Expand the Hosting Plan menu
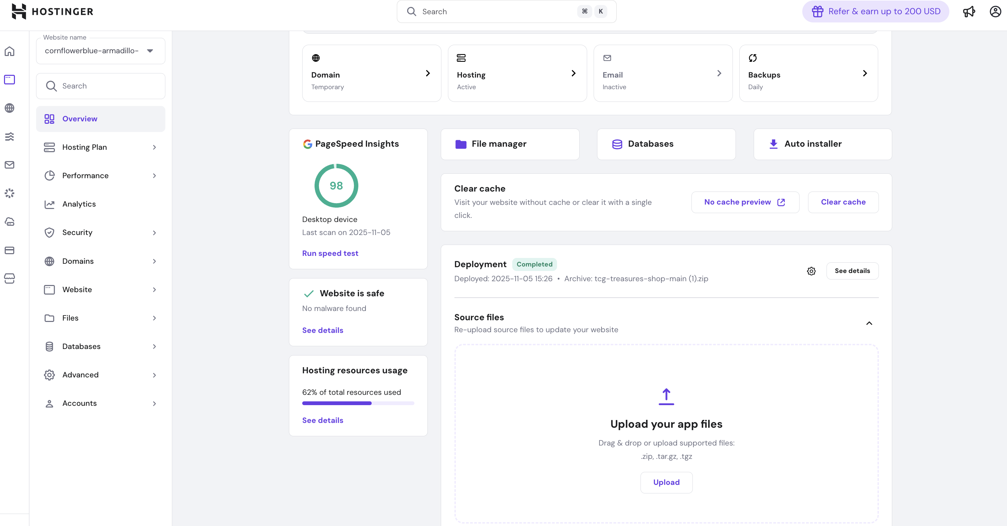The width and height of the screenshot is (1007, 526). click(x=100, y=147)
